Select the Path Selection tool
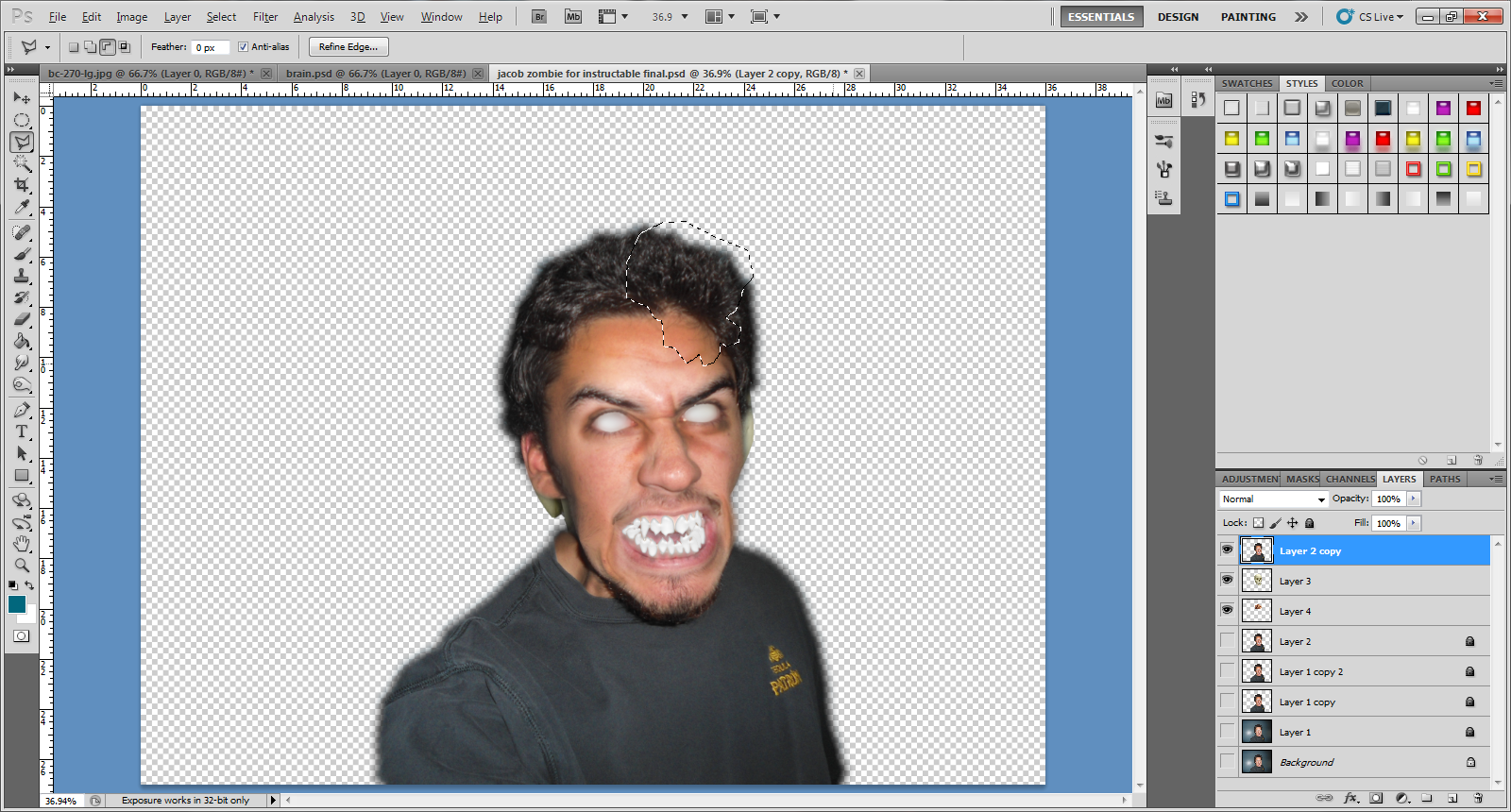1511x812 pixels. 22,453
